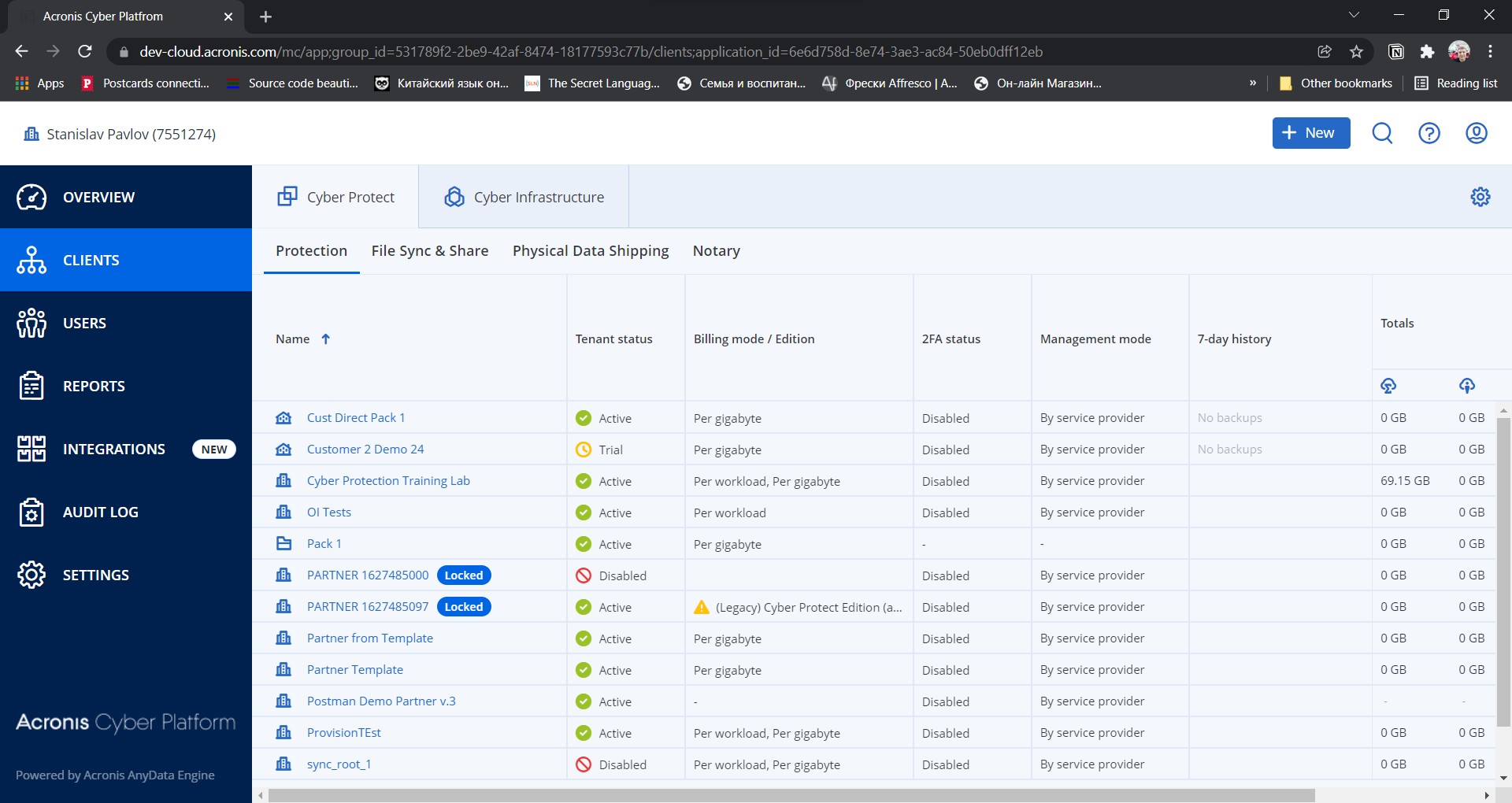The height and width of the screenshot is (803, 1512).
Task: Open the Reports clipboard icon
Action: 31,386
